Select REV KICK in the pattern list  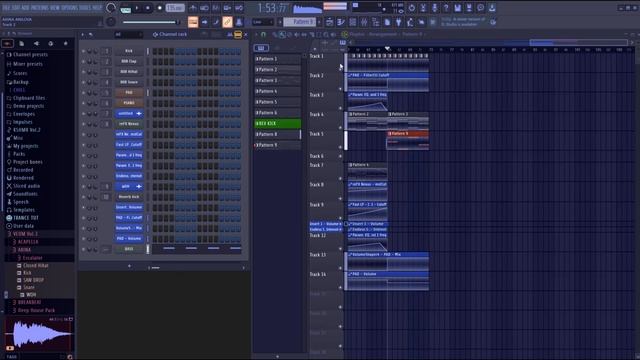click(x=278, y=123)
